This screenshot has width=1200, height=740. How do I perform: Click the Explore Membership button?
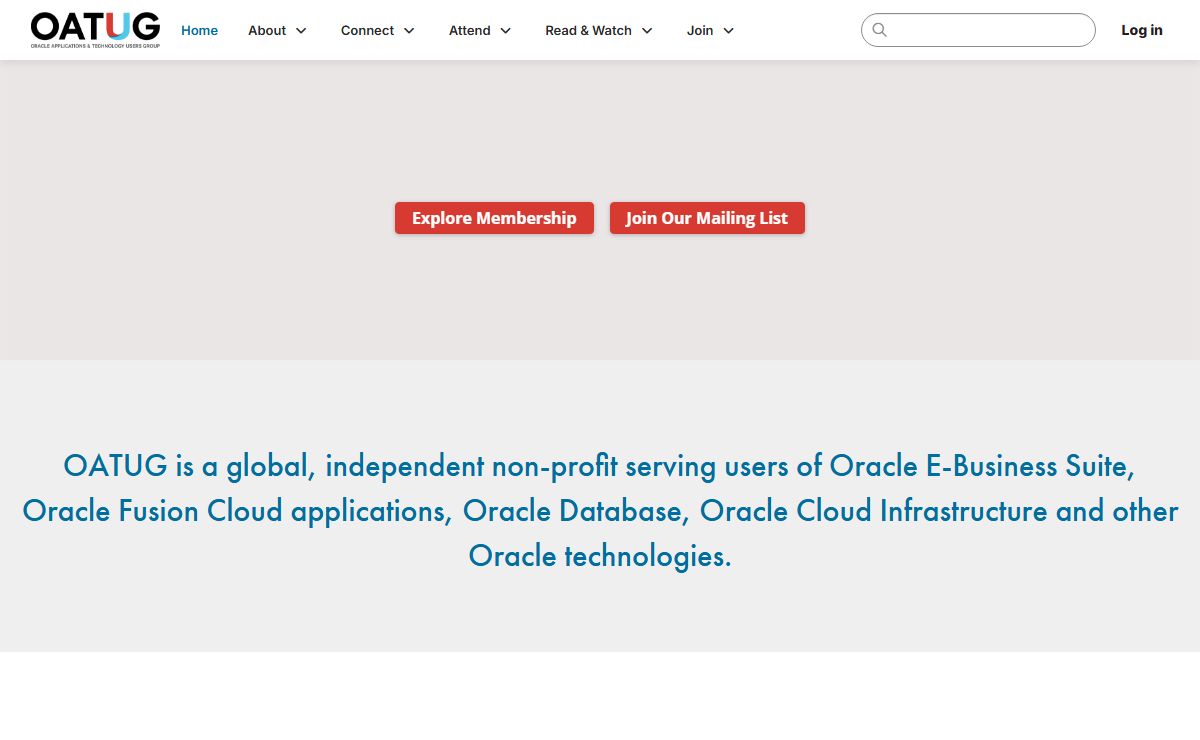click(494, 218)
